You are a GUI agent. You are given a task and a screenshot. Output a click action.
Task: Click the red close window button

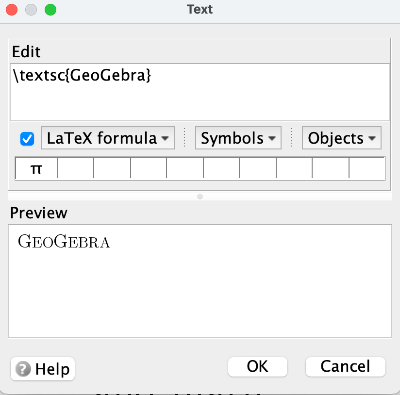12,10
